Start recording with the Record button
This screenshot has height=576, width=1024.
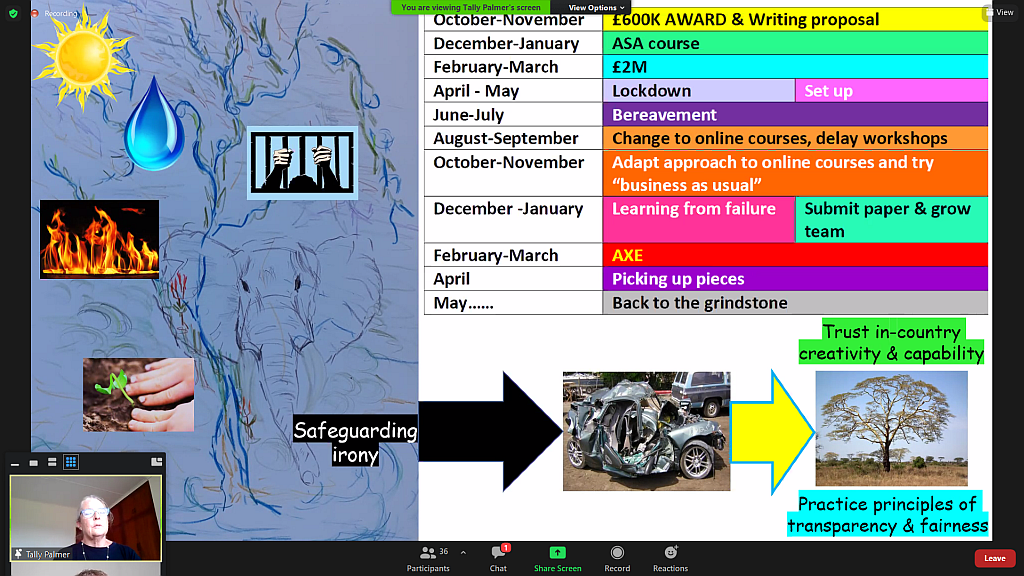click(616, 559)
